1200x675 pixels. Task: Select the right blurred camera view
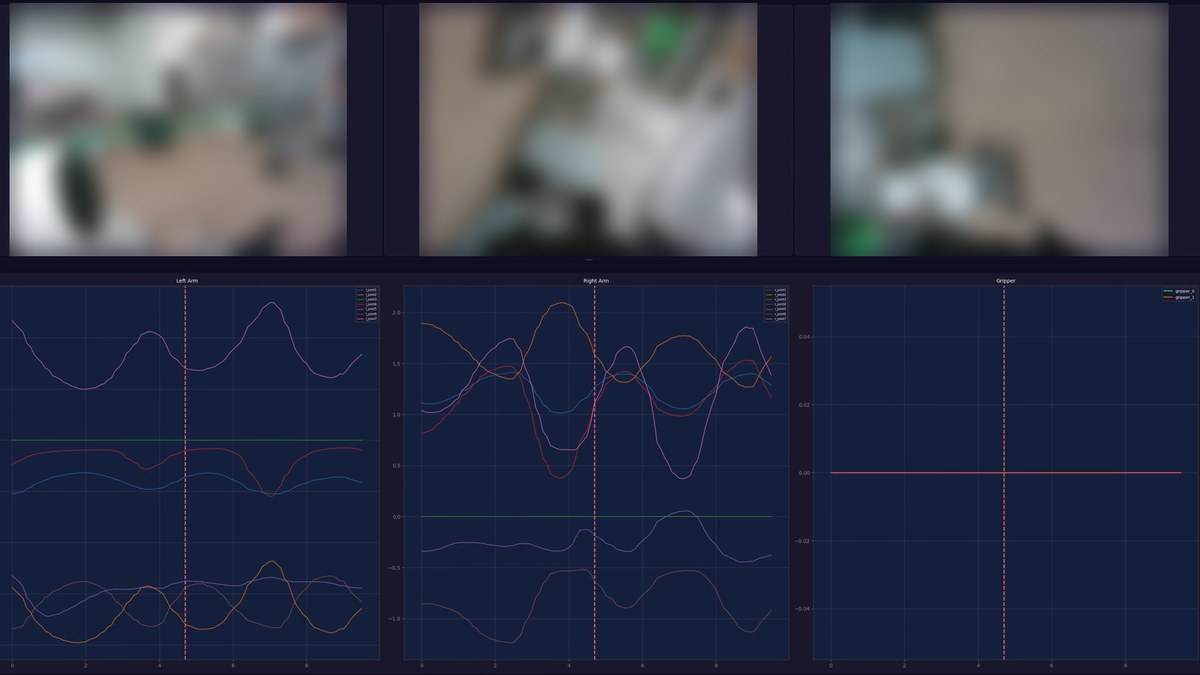pyautogui.click(x=999, y=129)
